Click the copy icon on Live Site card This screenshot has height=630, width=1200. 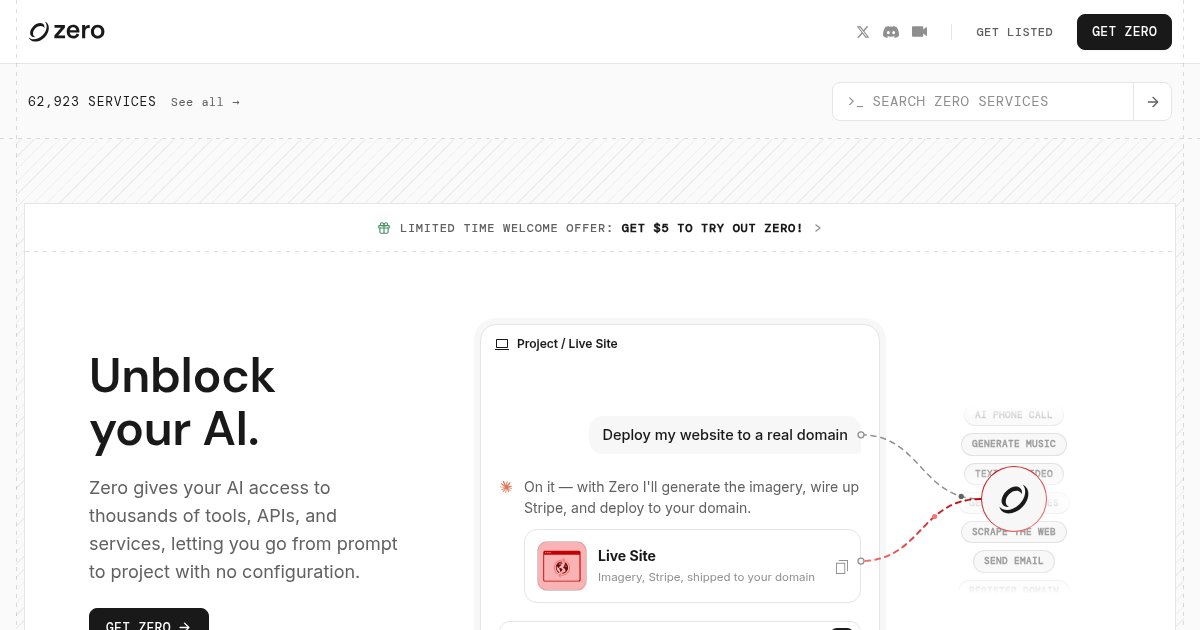(x=842, y=567)
